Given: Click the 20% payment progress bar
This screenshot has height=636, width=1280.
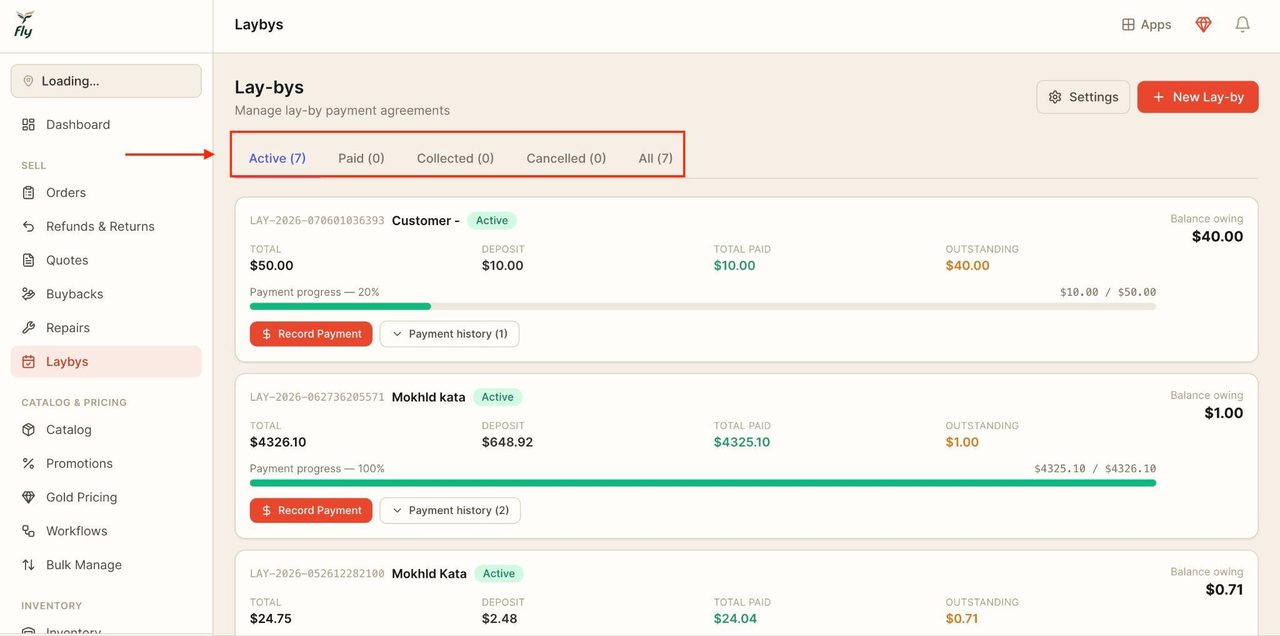Looking at the screenshot, I should tap(703, 306).
